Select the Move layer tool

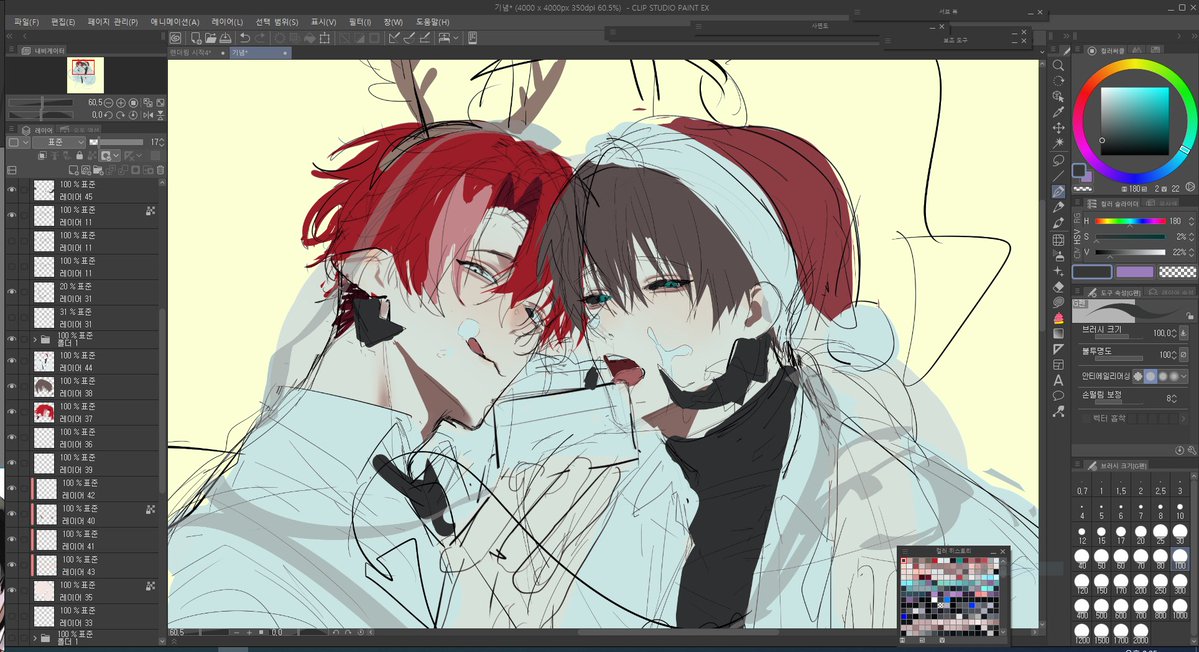click(x=1058, y=128)
